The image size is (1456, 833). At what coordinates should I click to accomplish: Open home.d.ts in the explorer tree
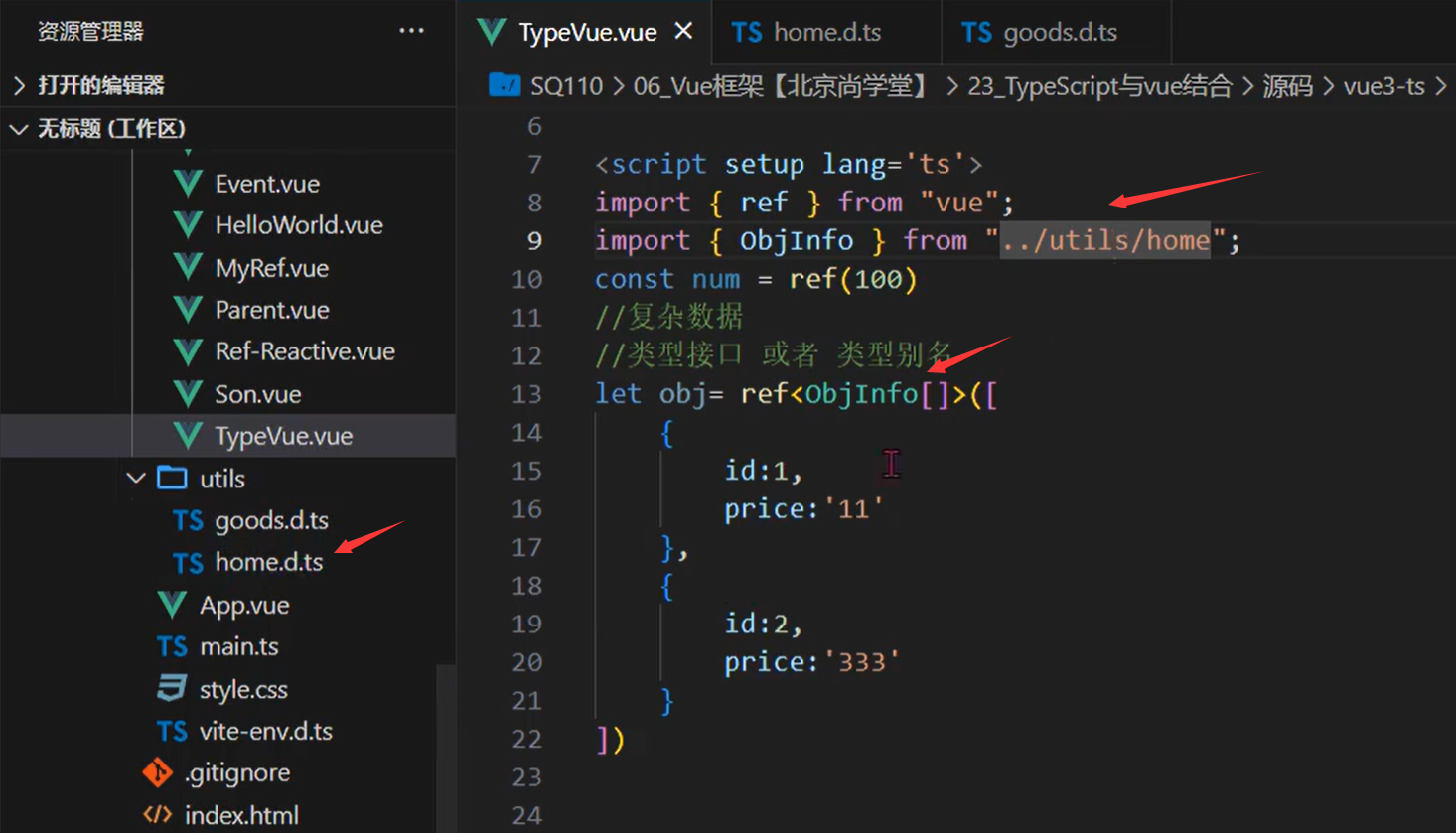pyautogui.click(x=268, y=562)
